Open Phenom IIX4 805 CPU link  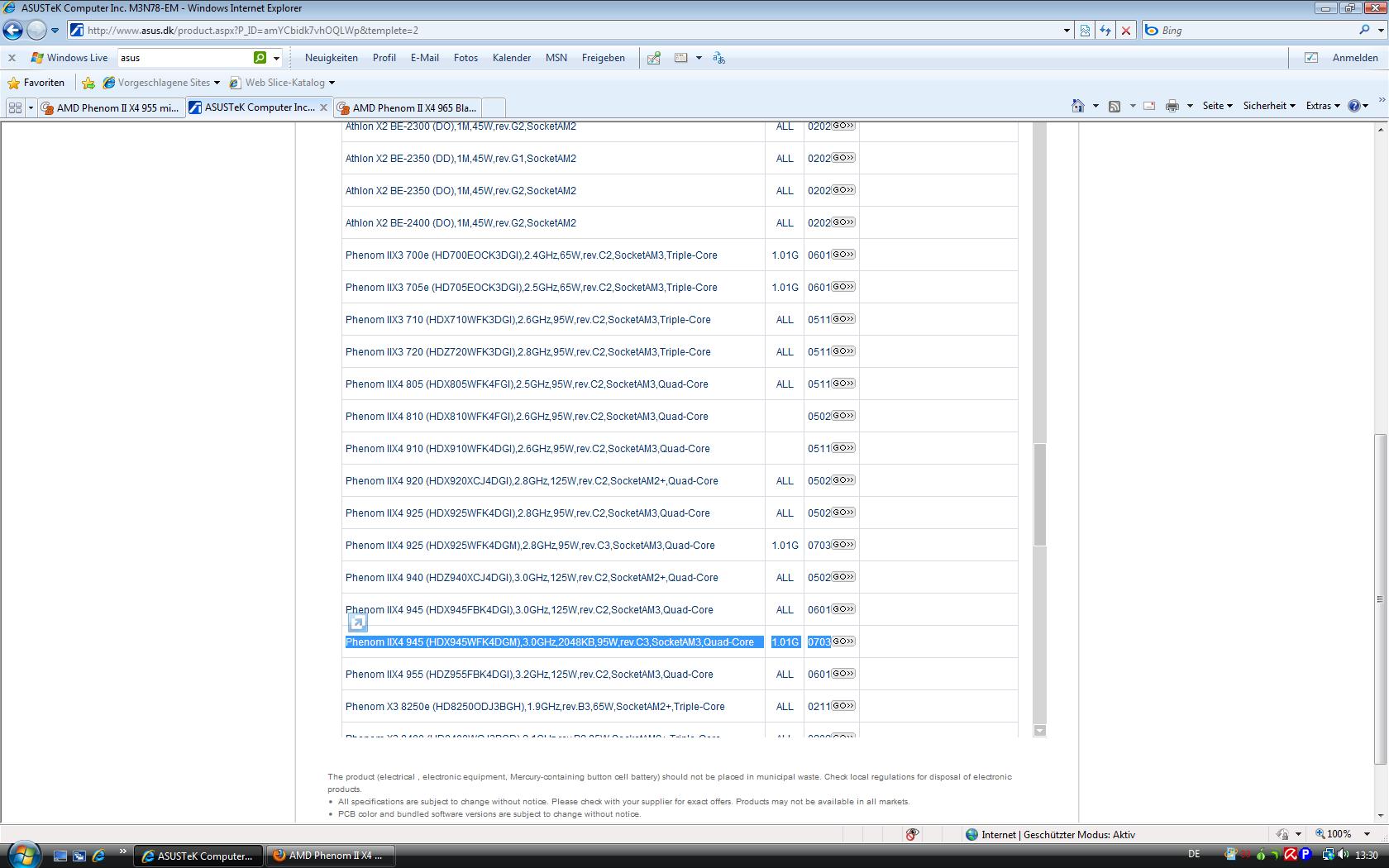click(527, 384)
